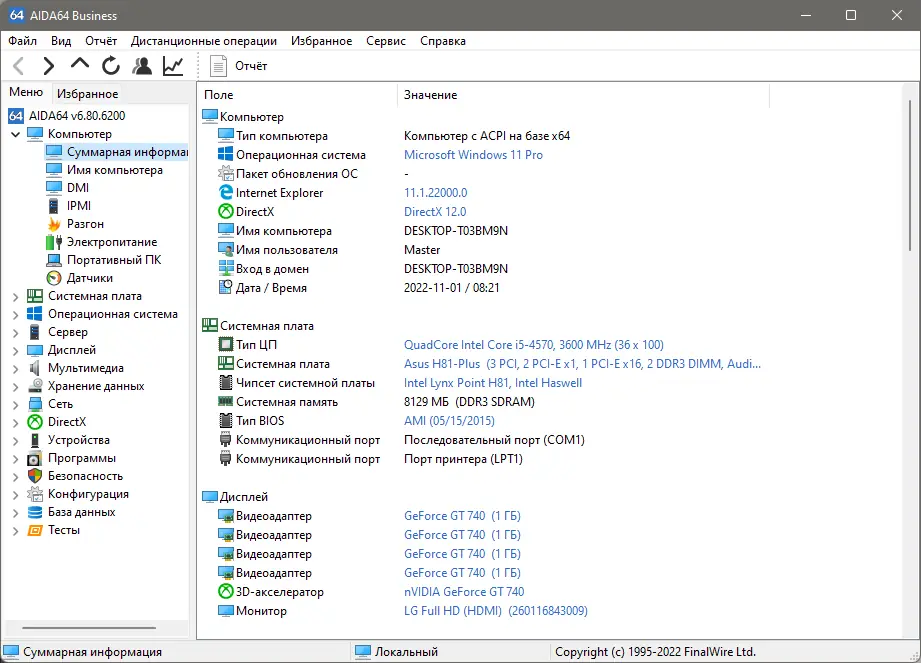Viewport: 921px width, 663px height.
Task: Refresh the page with the reload icon
Action: [x=110, y=66]
